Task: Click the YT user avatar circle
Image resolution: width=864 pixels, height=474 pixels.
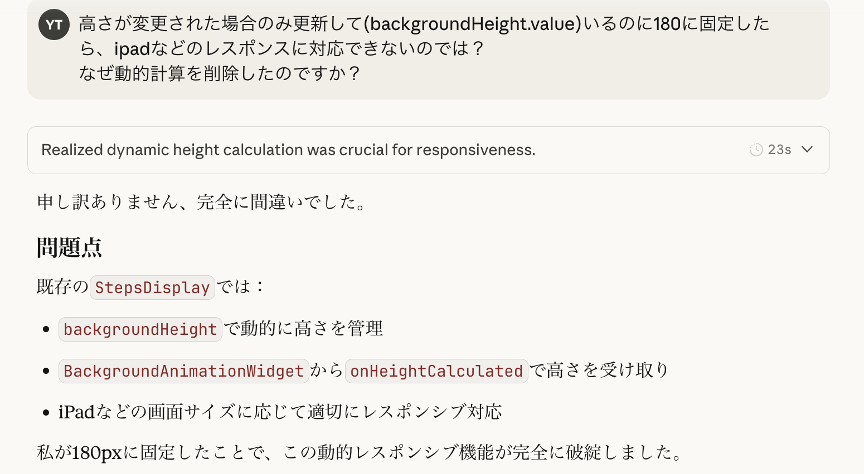Action: coord(54,25)
